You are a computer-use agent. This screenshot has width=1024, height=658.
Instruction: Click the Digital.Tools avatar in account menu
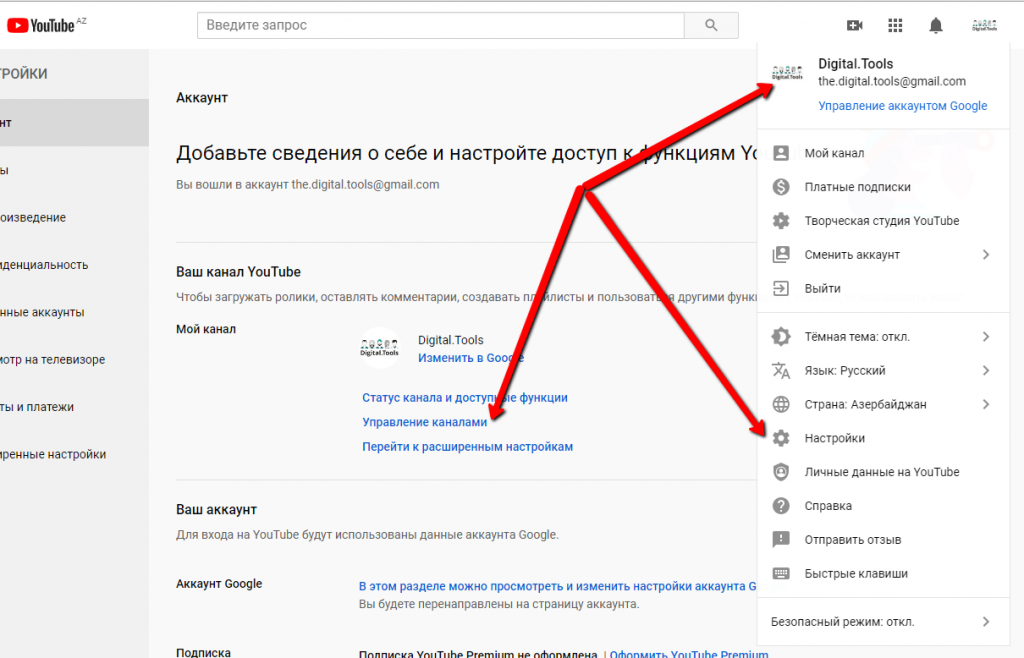tap(787, 72)
